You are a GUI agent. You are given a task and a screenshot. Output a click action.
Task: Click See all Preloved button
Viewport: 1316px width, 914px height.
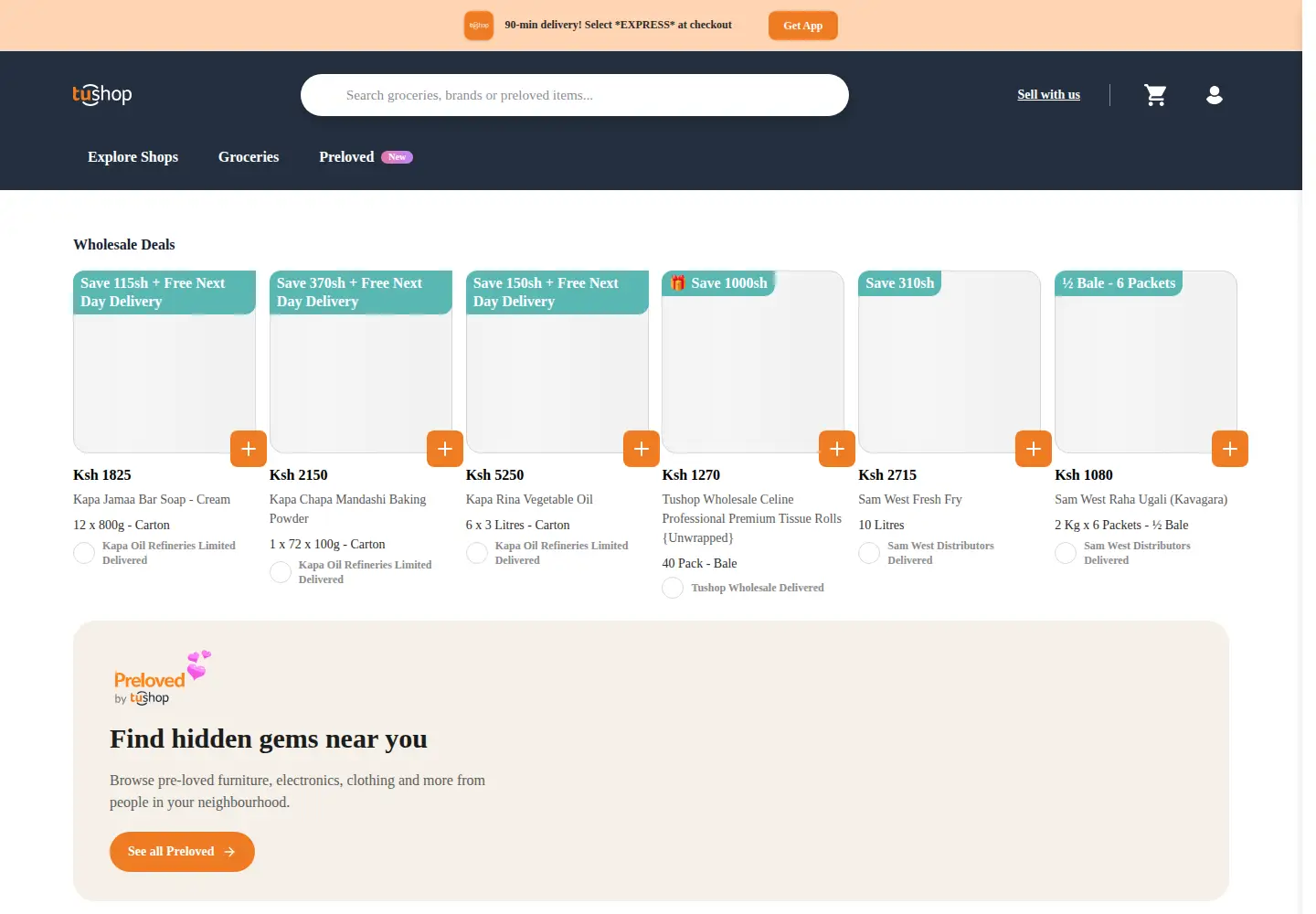point(182,852)
